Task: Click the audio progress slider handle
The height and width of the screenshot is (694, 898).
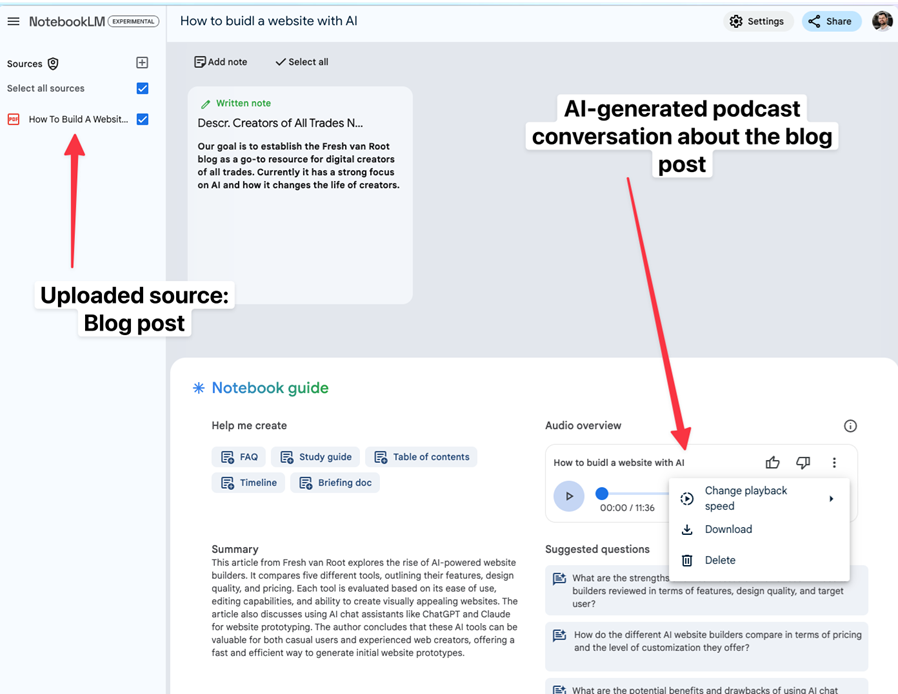Action: pyautogui.click(x=601, y=493)
